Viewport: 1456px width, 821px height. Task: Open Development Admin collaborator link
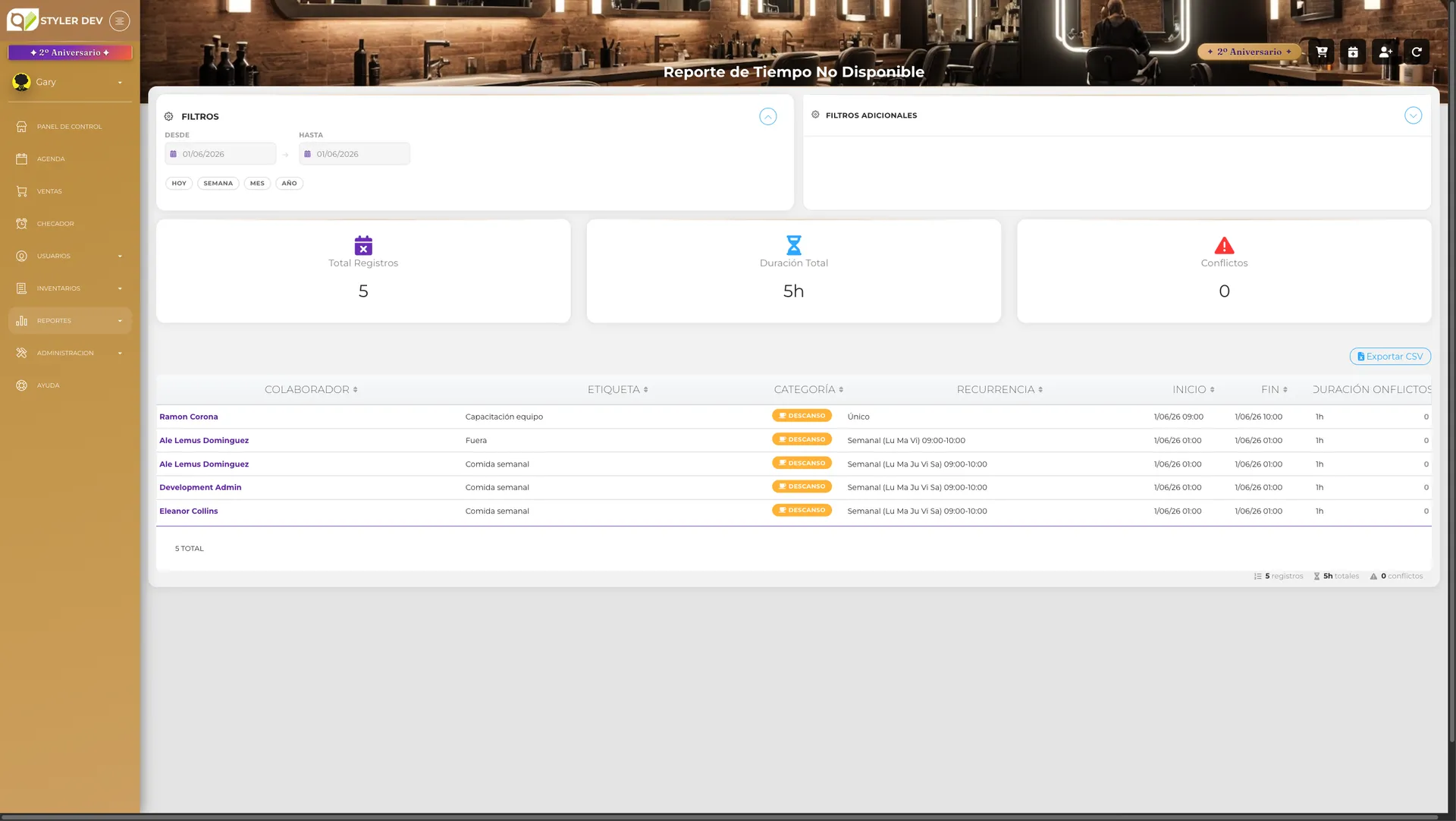(200, 487)
